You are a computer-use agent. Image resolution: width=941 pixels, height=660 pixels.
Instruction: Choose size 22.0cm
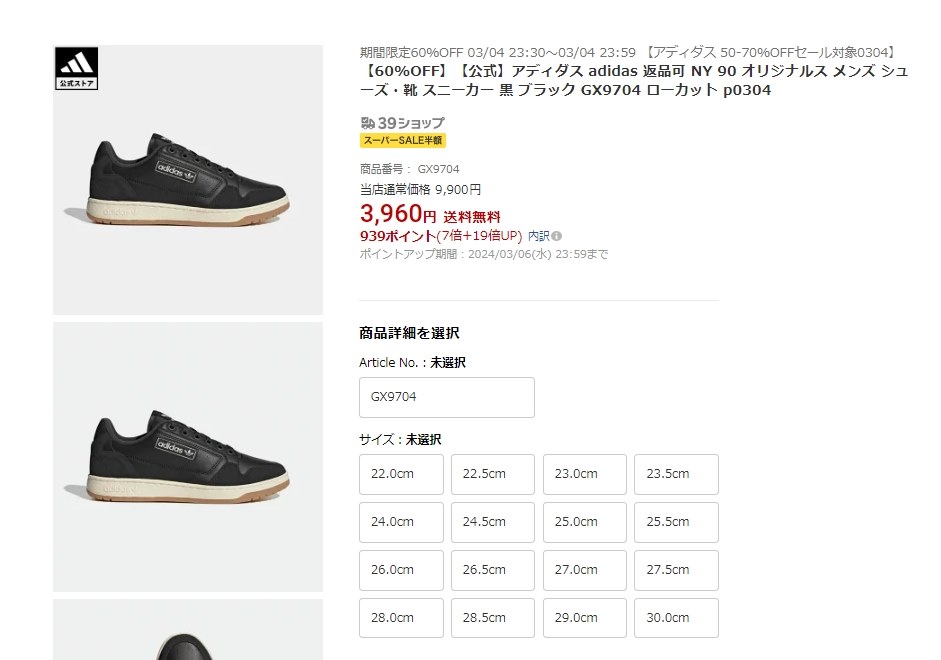(x=401, y=474)
